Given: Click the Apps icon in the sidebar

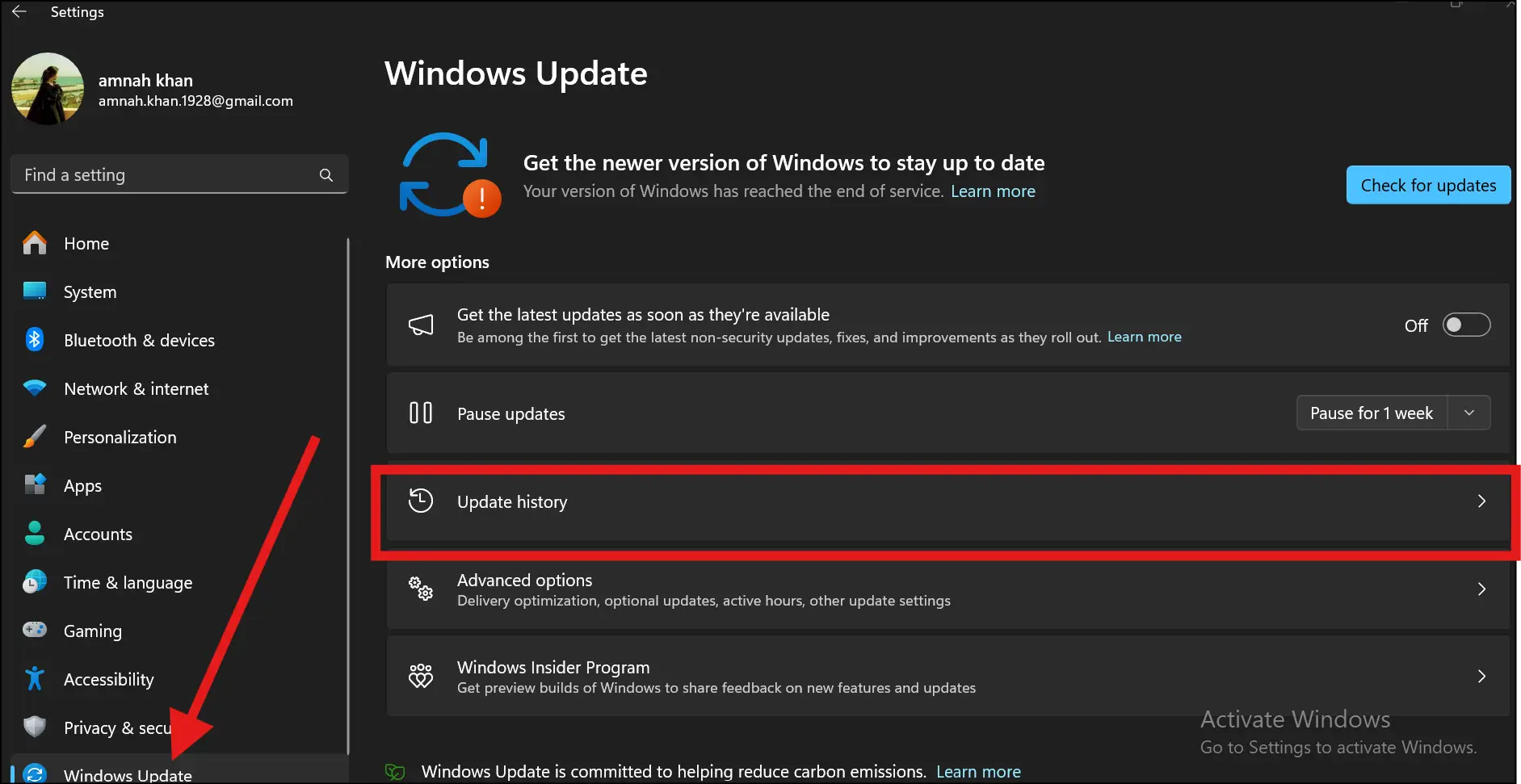Looking at the screenshot, I should click(x=35, y=485).
